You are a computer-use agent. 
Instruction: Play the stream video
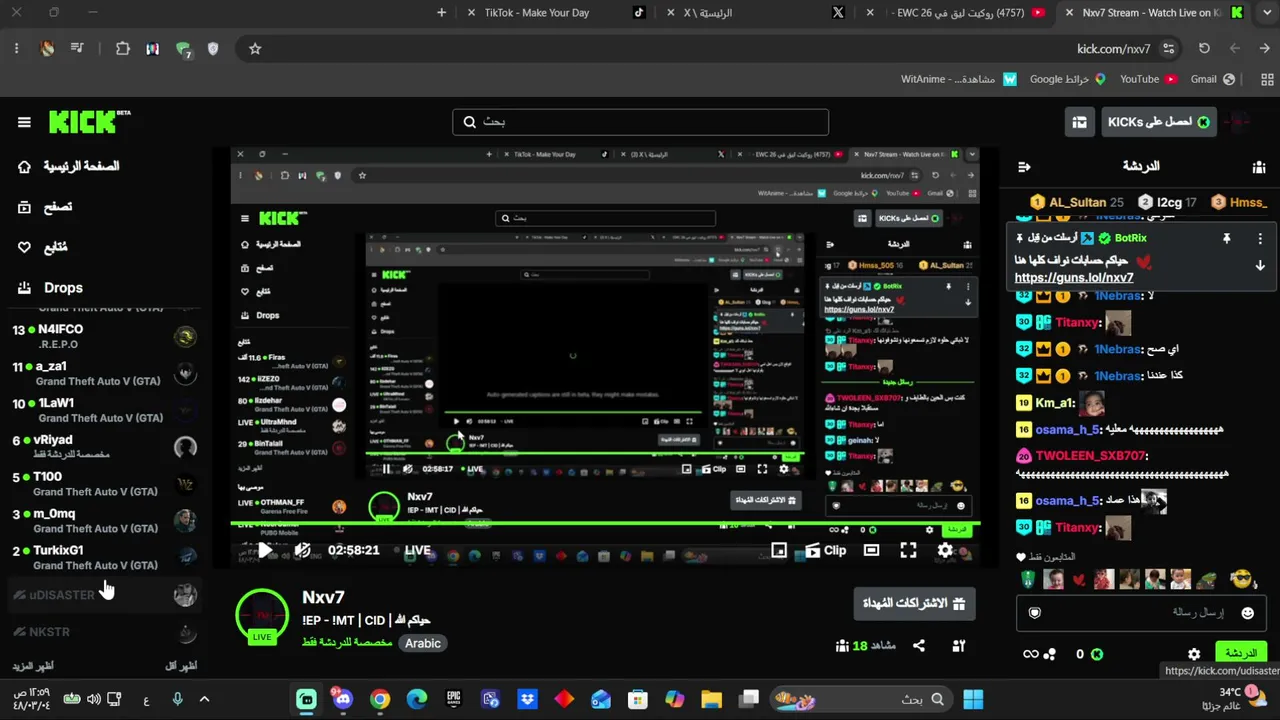click(265, 550)
